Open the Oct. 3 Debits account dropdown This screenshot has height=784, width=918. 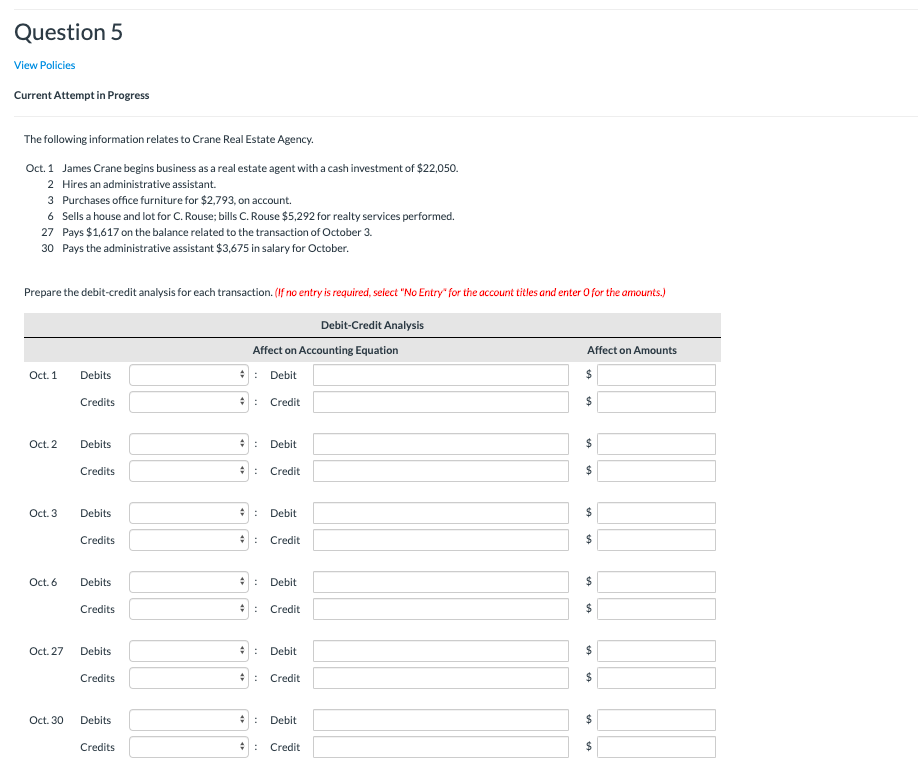(188, 513)
